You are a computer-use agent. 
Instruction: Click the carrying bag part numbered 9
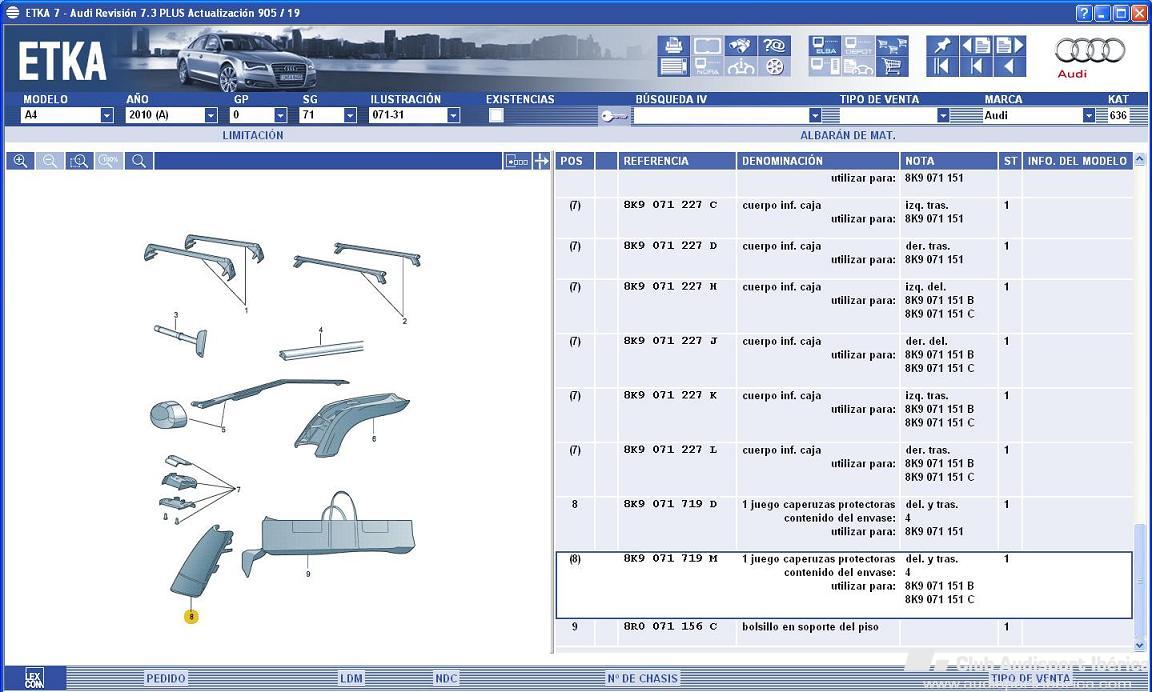pyautogui.click(x=328, y=534)
